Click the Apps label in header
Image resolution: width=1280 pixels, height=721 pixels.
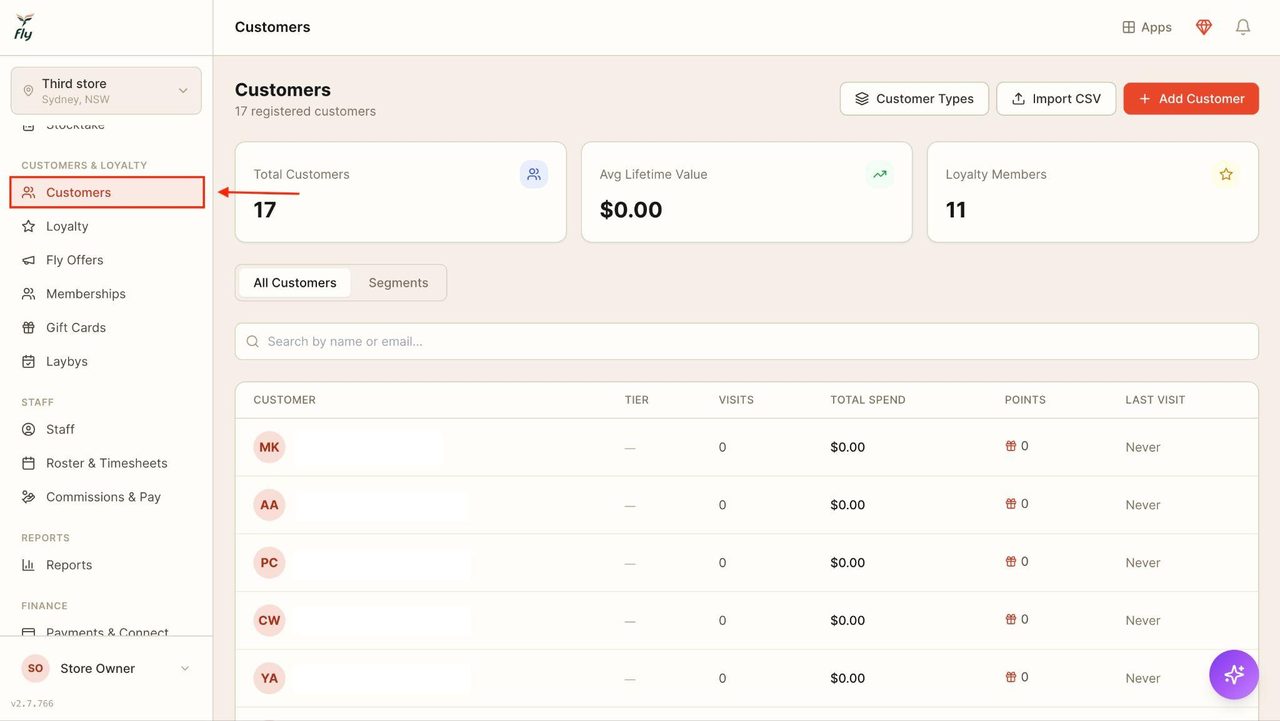1156,27
